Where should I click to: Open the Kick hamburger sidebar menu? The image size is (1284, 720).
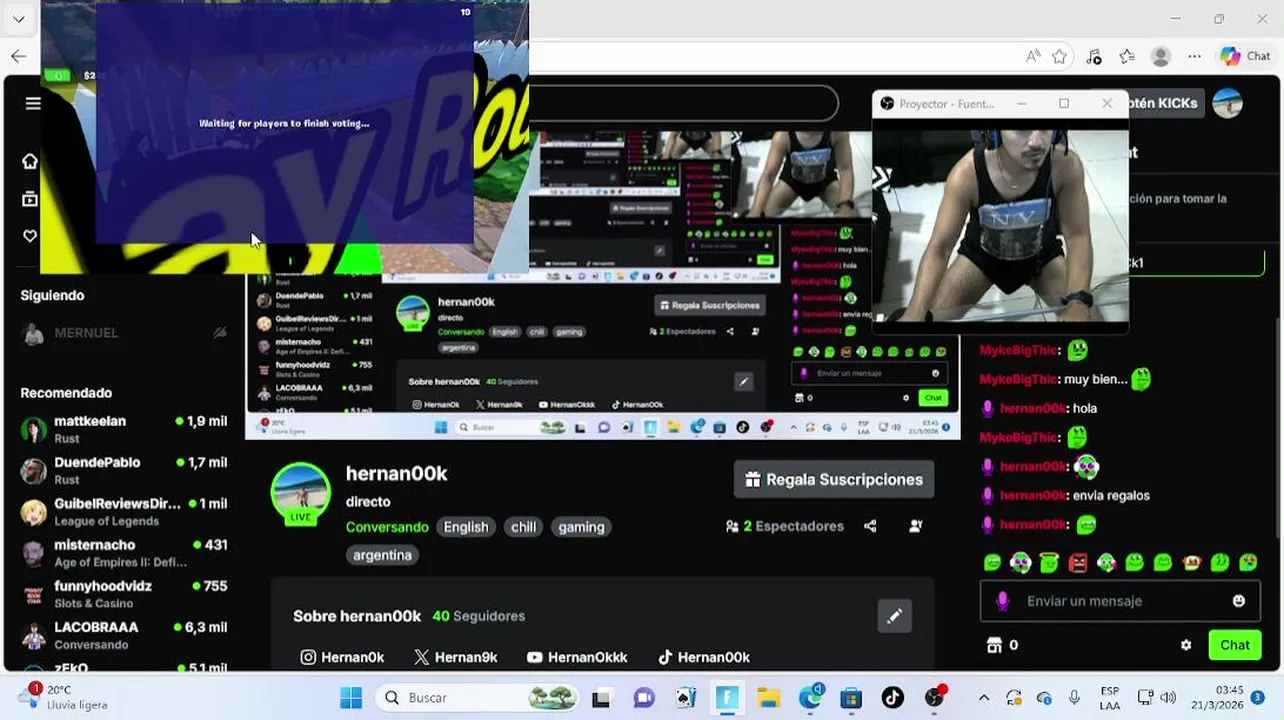click(x=33, y=103)
